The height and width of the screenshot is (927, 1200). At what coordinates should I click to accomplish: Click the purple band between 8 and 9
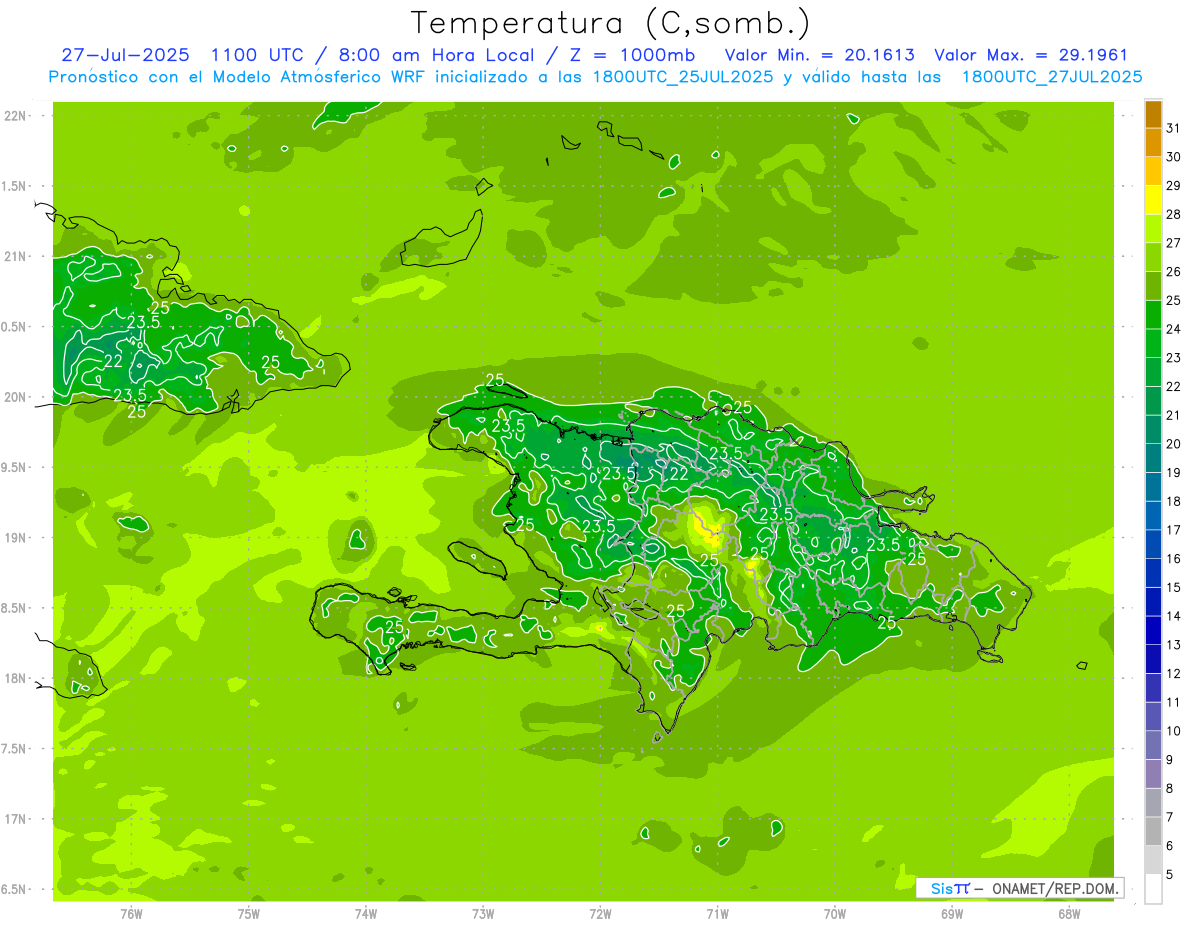coord(1153,774)
